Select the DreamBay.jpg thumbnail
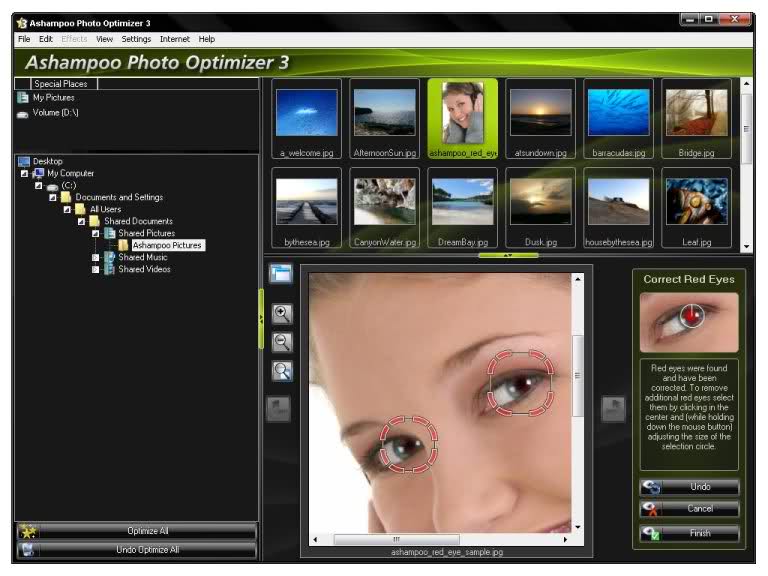 point(463,208)
